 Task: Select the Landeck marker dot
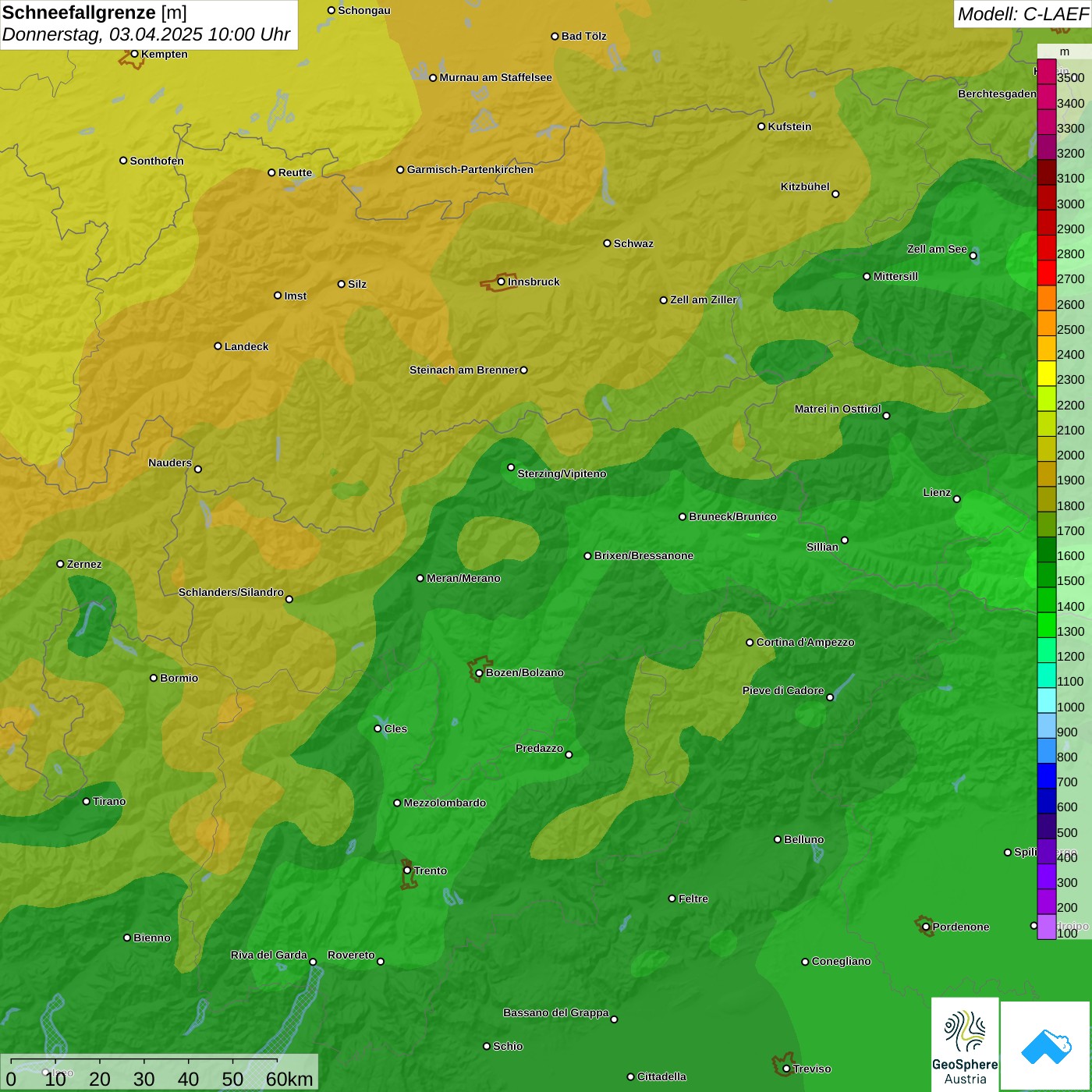click(218, 346)
